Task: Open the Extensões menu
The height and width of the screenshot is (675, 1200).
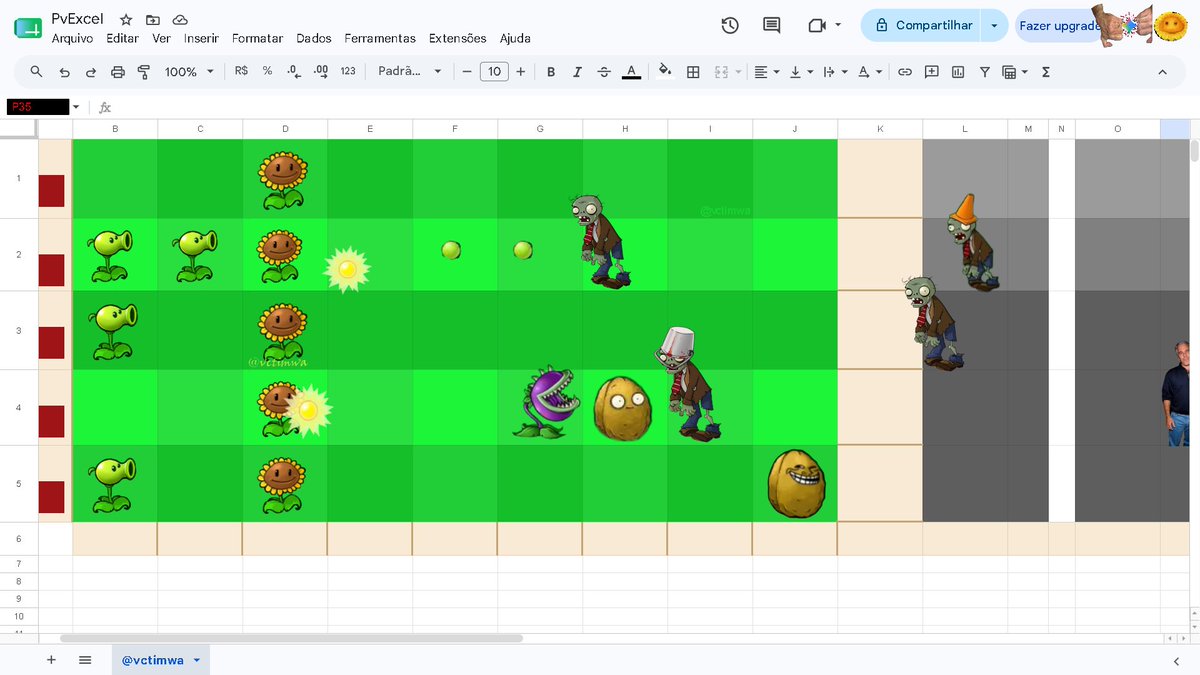Action: [458, 38]
